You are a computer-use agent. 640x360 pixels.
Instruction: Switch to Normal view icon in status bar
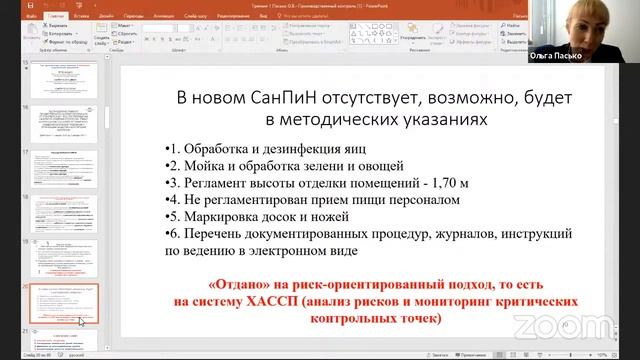(x=499, y=355)
